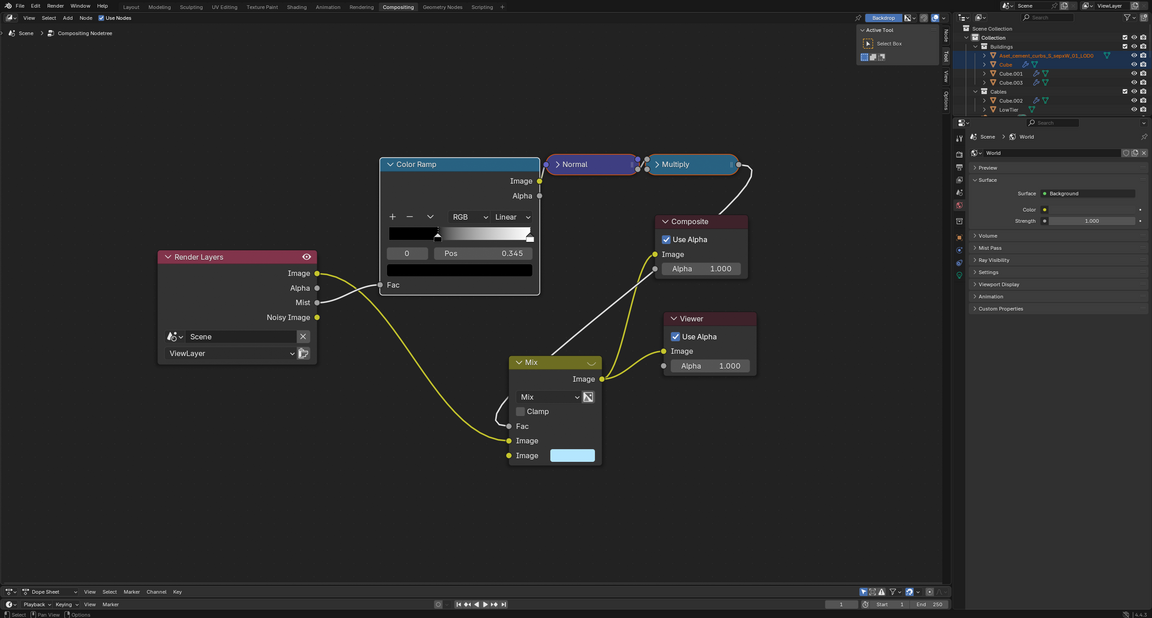Switch to the Geometry Nodes workspace tab

(442, 7)
